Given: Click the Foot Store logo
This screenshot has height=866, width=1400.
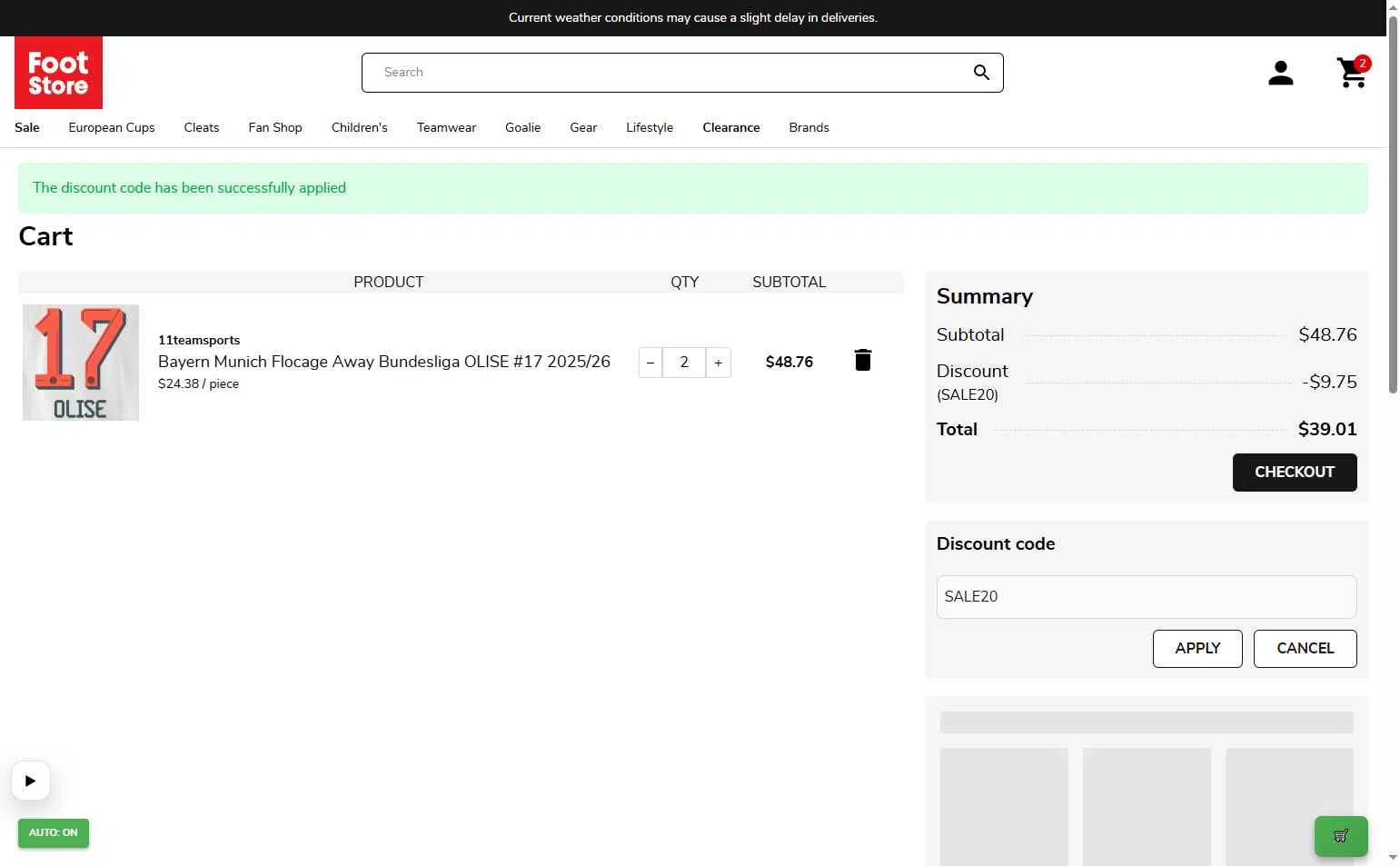Looking at the screenshot, I should click(58, 73).
